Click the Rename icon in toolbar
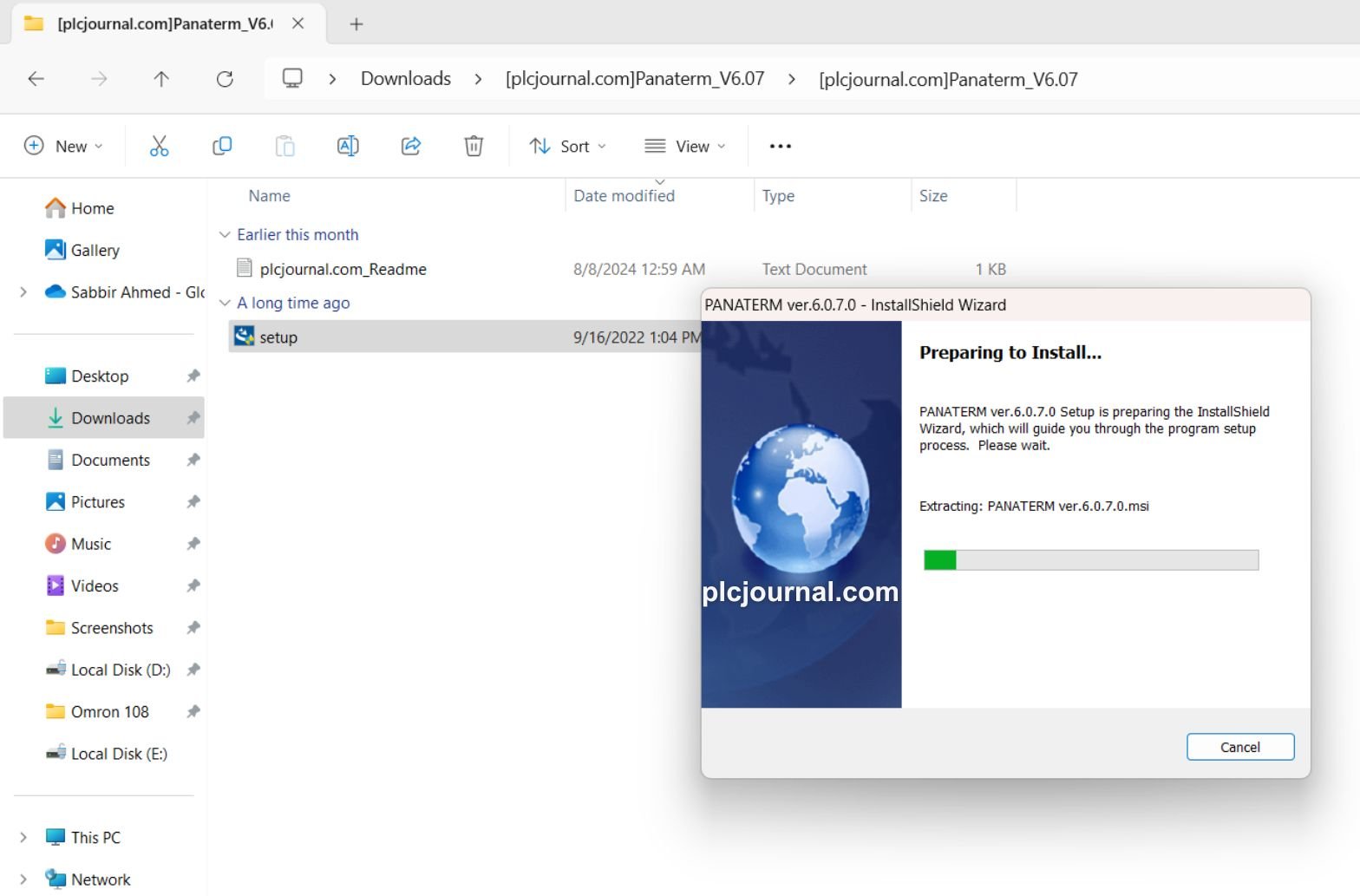The width and height of the screenshot is (1360, 896). [x=348, y=146]
